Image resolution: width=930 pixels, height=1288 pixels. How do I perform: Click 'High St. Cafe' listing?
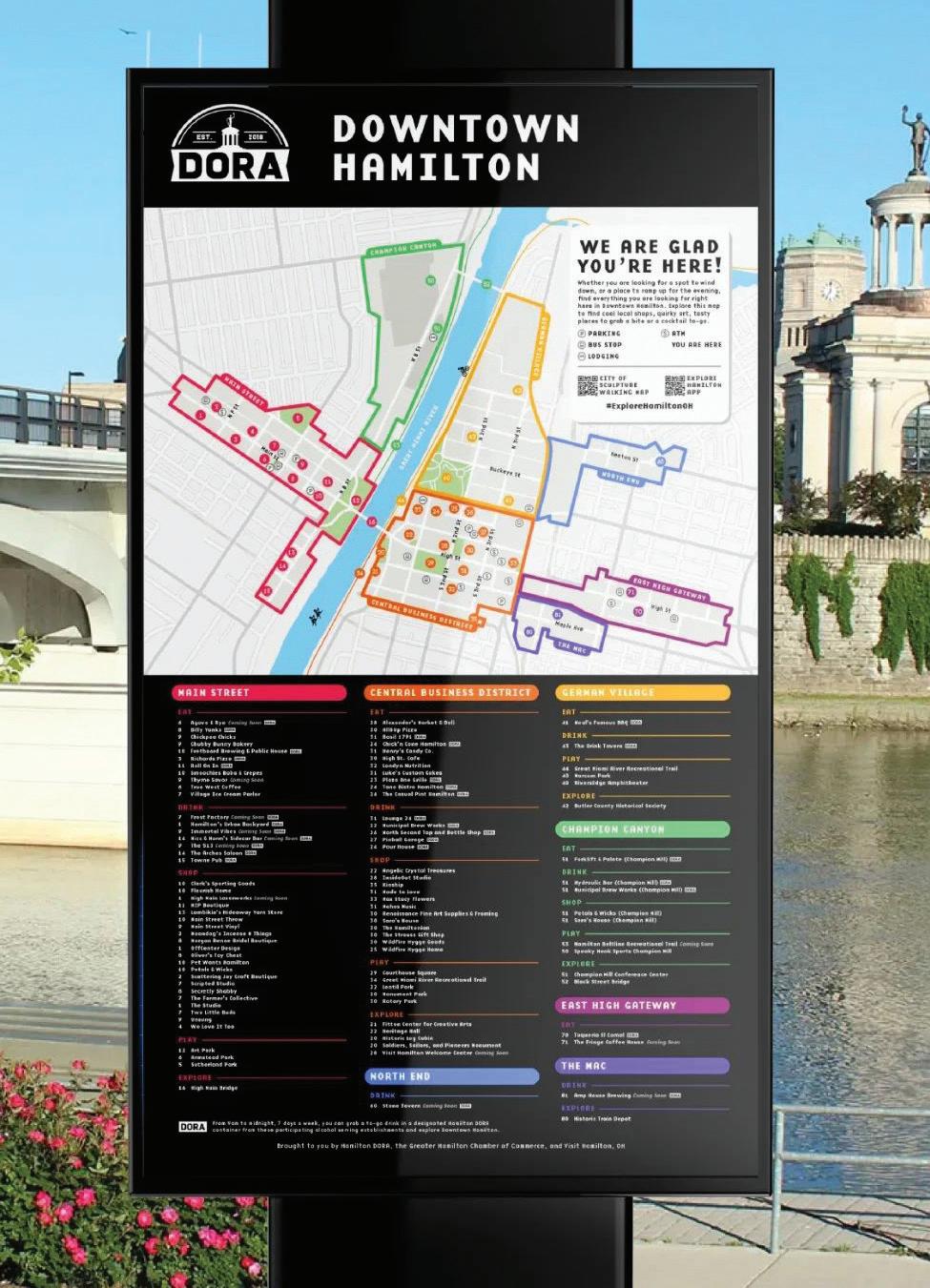[x=402, y=759]
